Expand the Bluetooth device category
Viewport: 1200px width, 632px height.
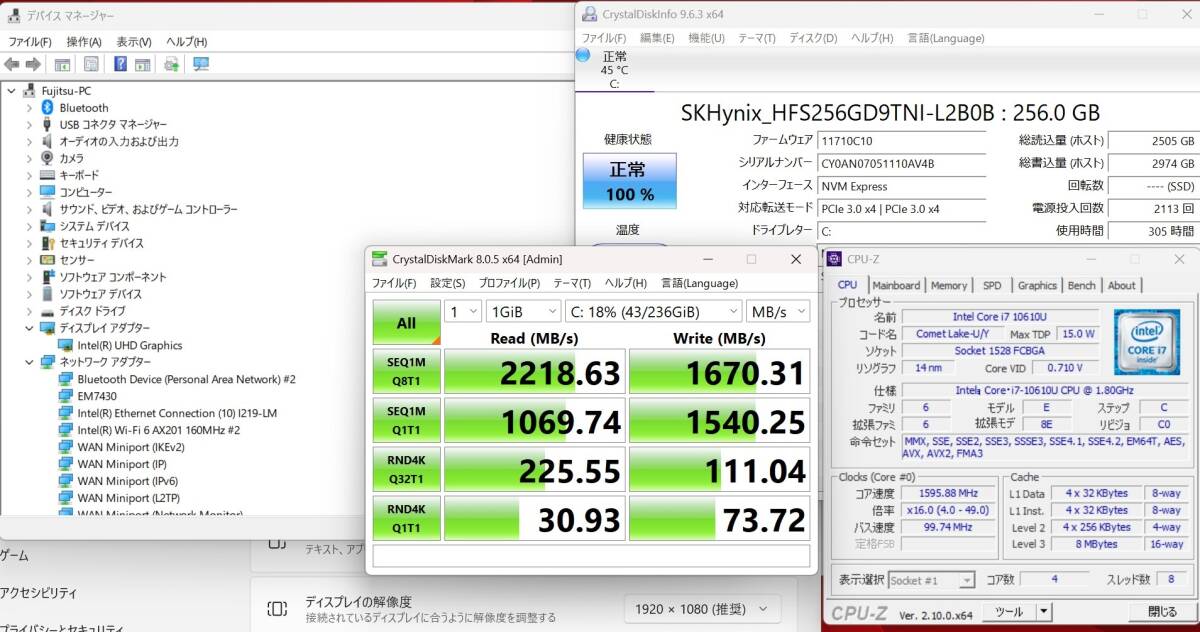(29, 108)
